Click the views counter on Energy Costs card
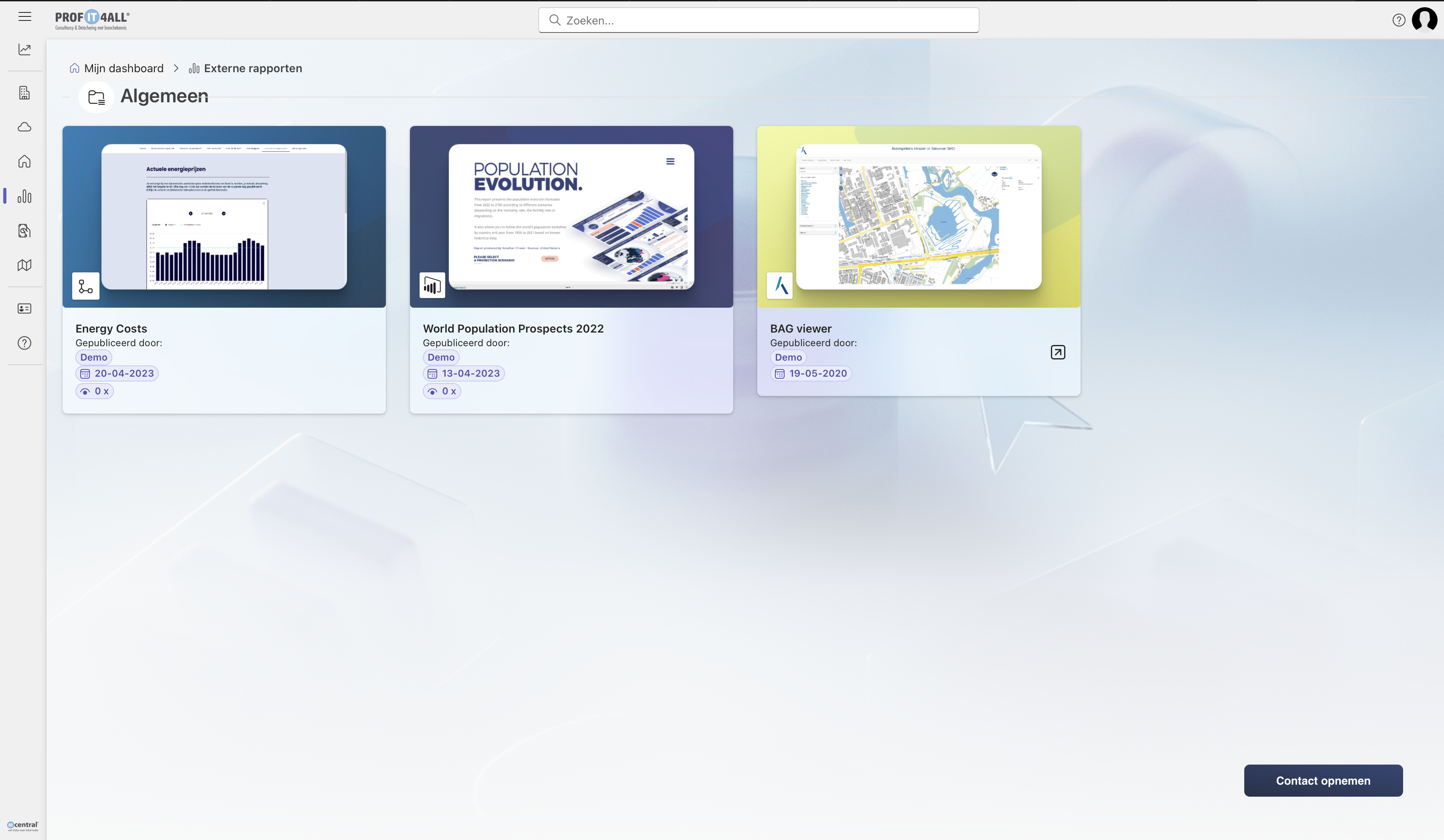 pyautogui.click(x=95, y=391)
